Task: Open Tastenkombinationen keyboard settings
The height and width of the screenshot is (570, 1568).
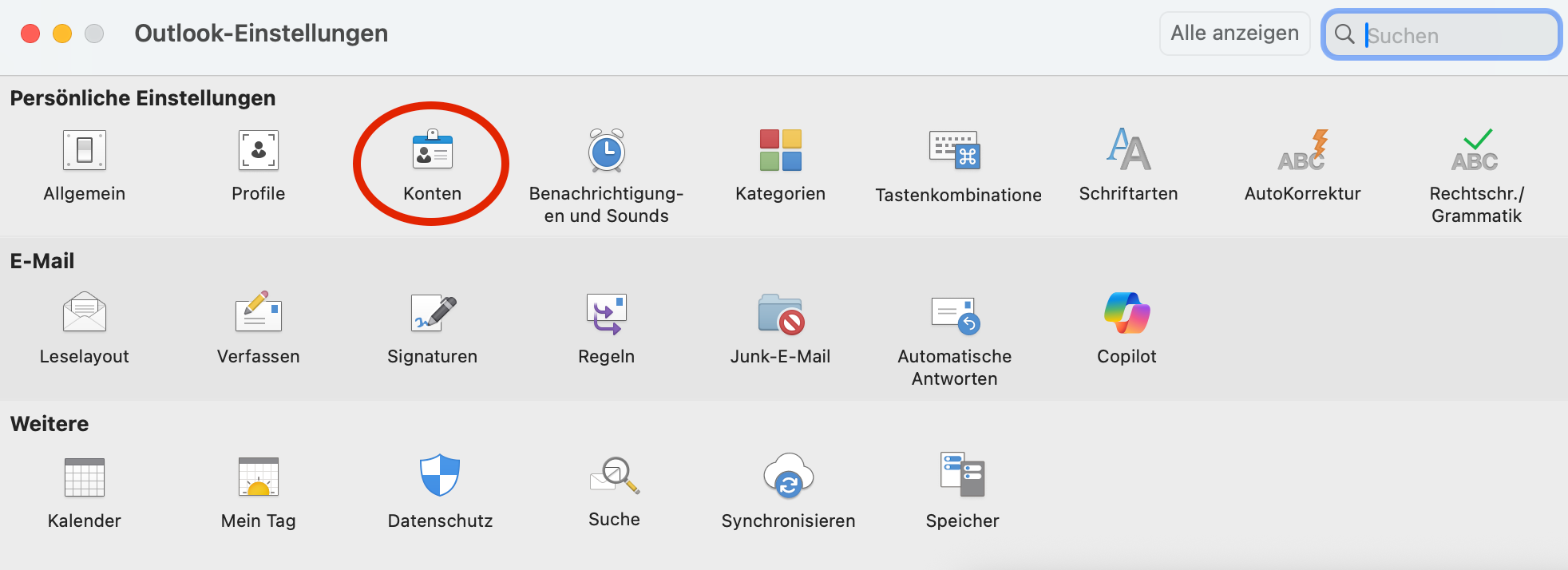Action: pos(955,152)
